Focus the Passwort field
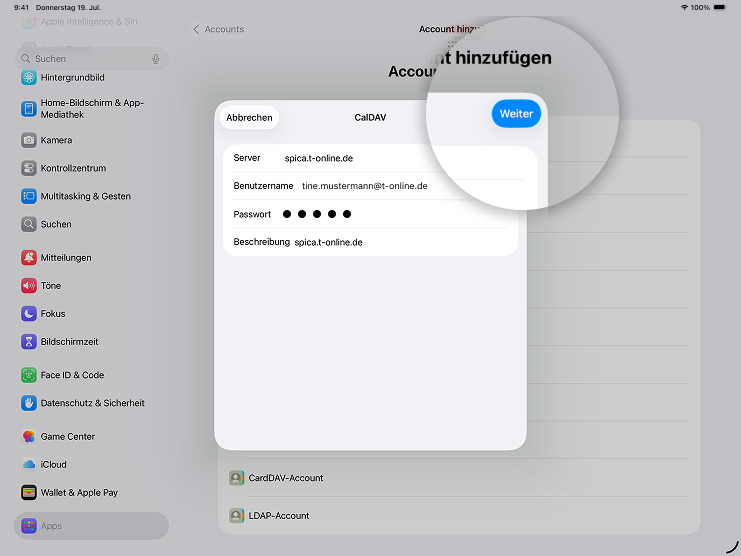Viewport: 741px width, 556px height. pos(400,214)
